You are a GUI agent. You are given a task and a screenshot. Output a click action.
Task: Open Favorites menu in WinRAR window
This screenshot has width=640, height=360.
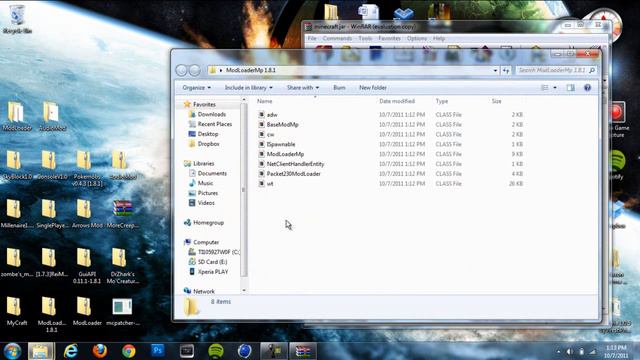click(389, 38)
